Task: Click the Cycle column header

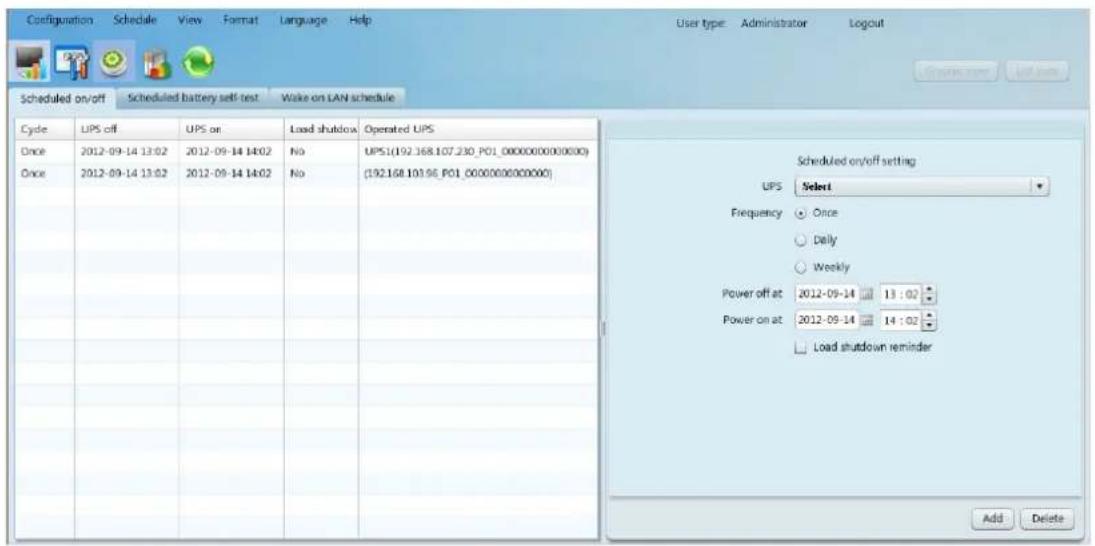Action: click(45, 130)
